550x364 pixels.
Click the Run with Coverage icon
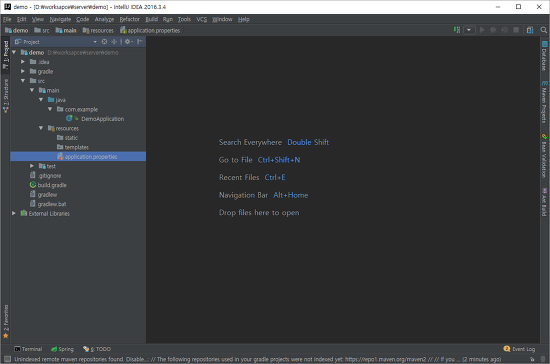coord(504,30)
